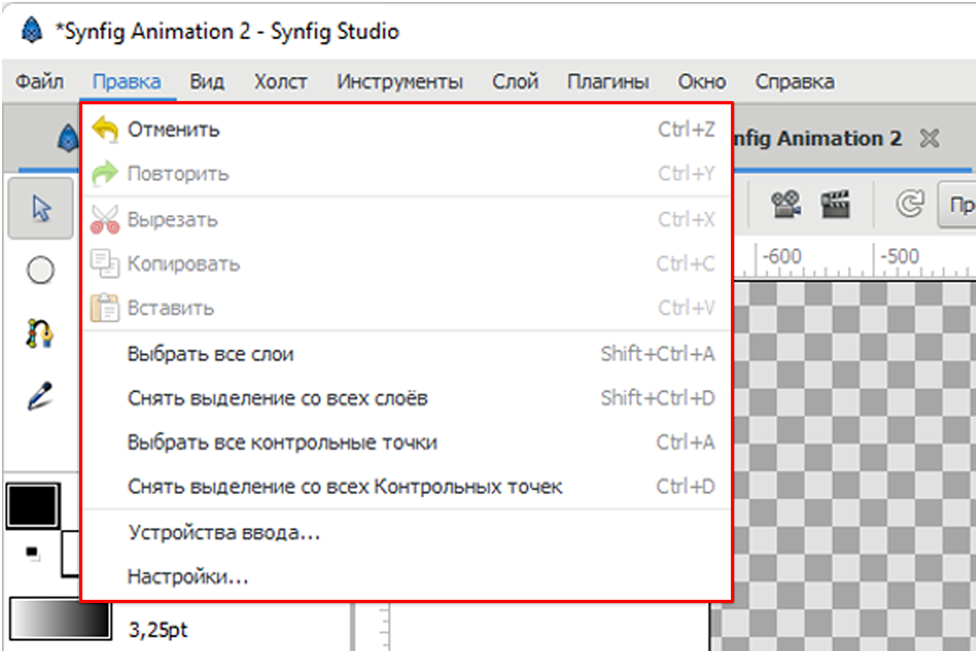Open Настройки… preferences
This screenshot has width=978, height=653.
(x=407, y=577)
